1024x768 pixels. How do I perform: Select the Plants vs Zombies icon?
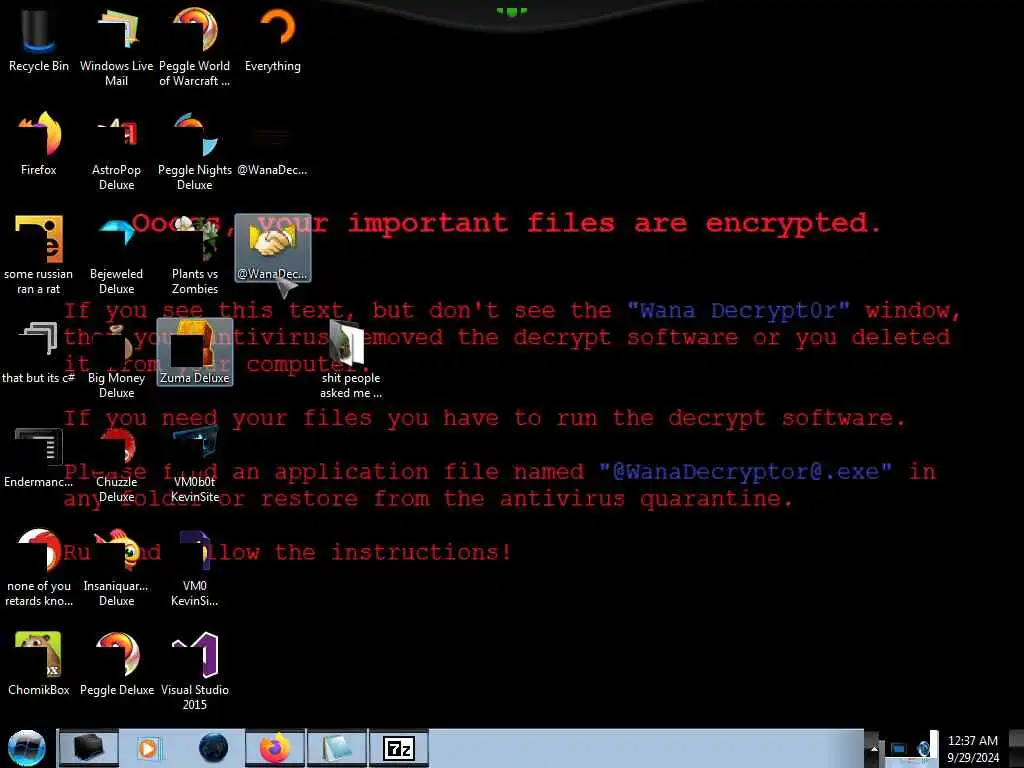point(195,255)
